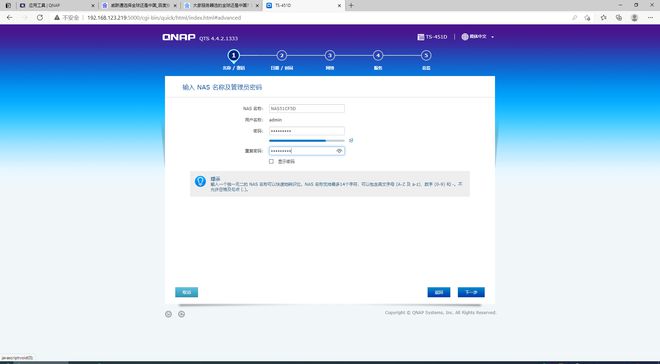Viewport: 660px width, 364px height.
Task: Select the step 3 network circle
Action: coord(330,56)
